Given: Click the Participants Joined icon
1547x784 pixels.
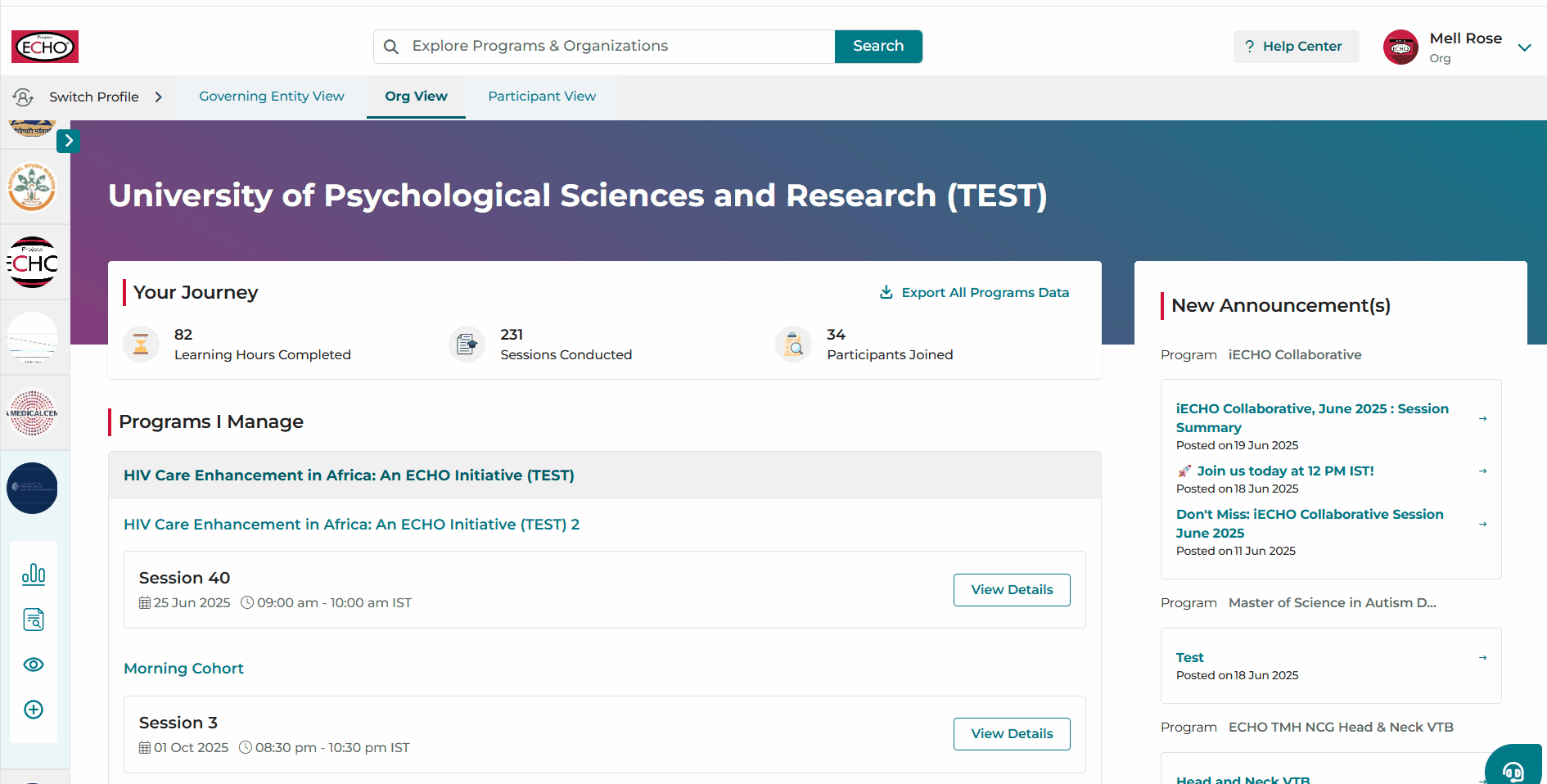Looking at the screenshot, I should coord(793,345).
